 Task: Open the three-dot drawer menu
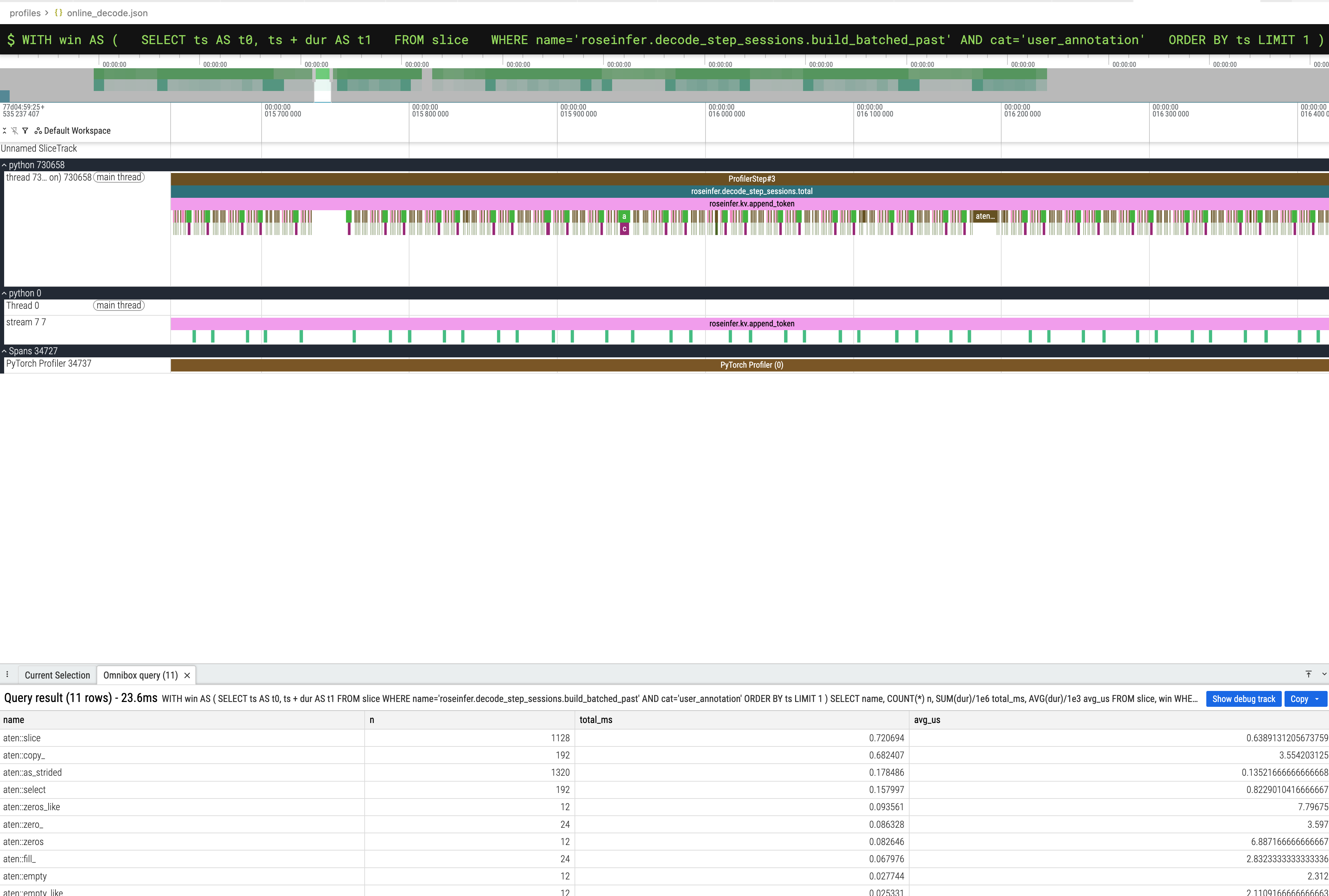pyautogui.click(x=8, y=675)
